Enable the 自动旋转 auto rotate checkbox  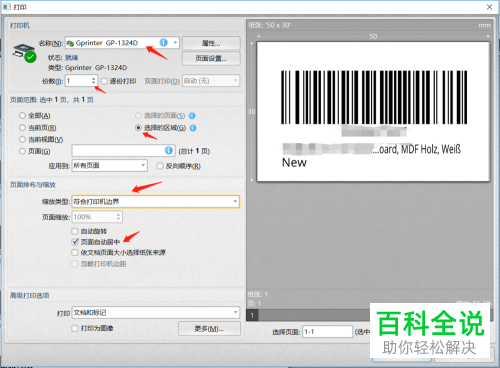[x=75, y=231]
